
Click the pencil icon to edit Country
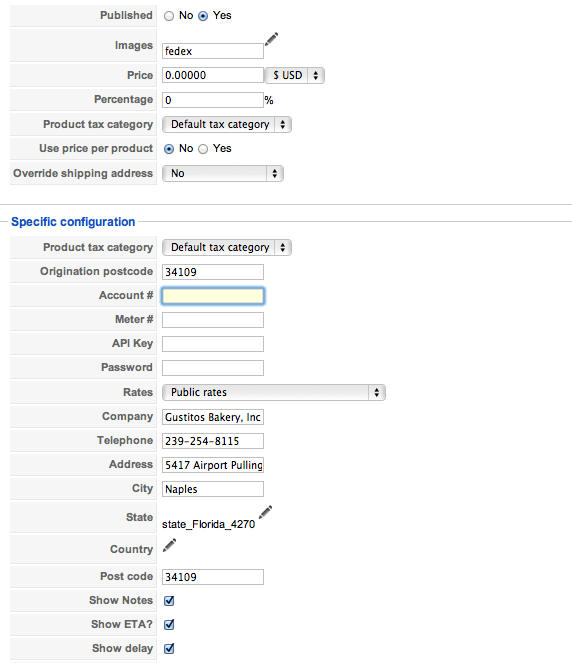click(169, 545)
